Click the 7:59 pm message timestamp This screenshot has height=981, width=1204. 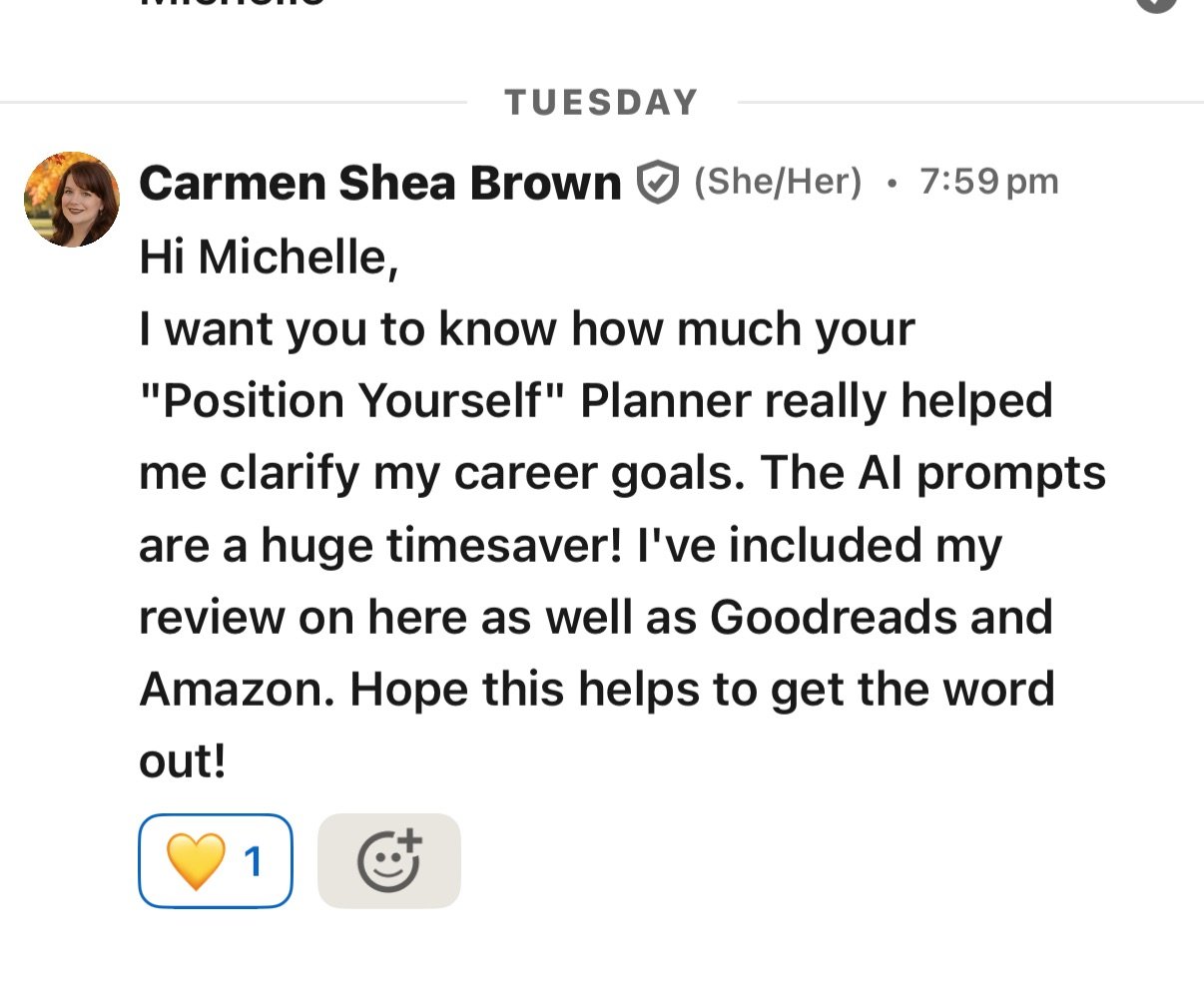pyautogui.click(x=988, y=182)
